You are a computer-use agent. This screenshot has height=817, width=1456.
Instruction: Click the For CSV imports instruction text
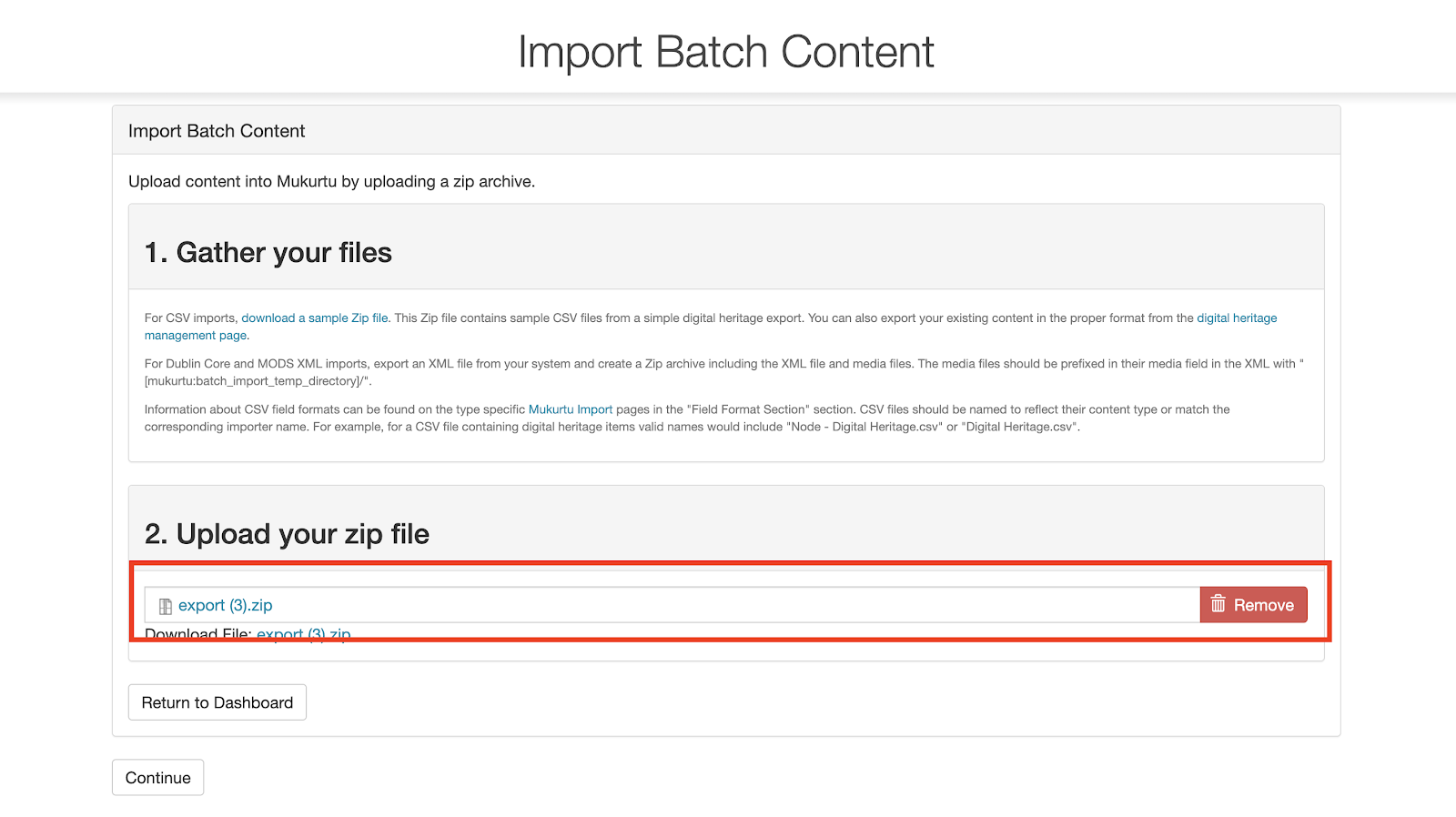click(x=191, y=318)
